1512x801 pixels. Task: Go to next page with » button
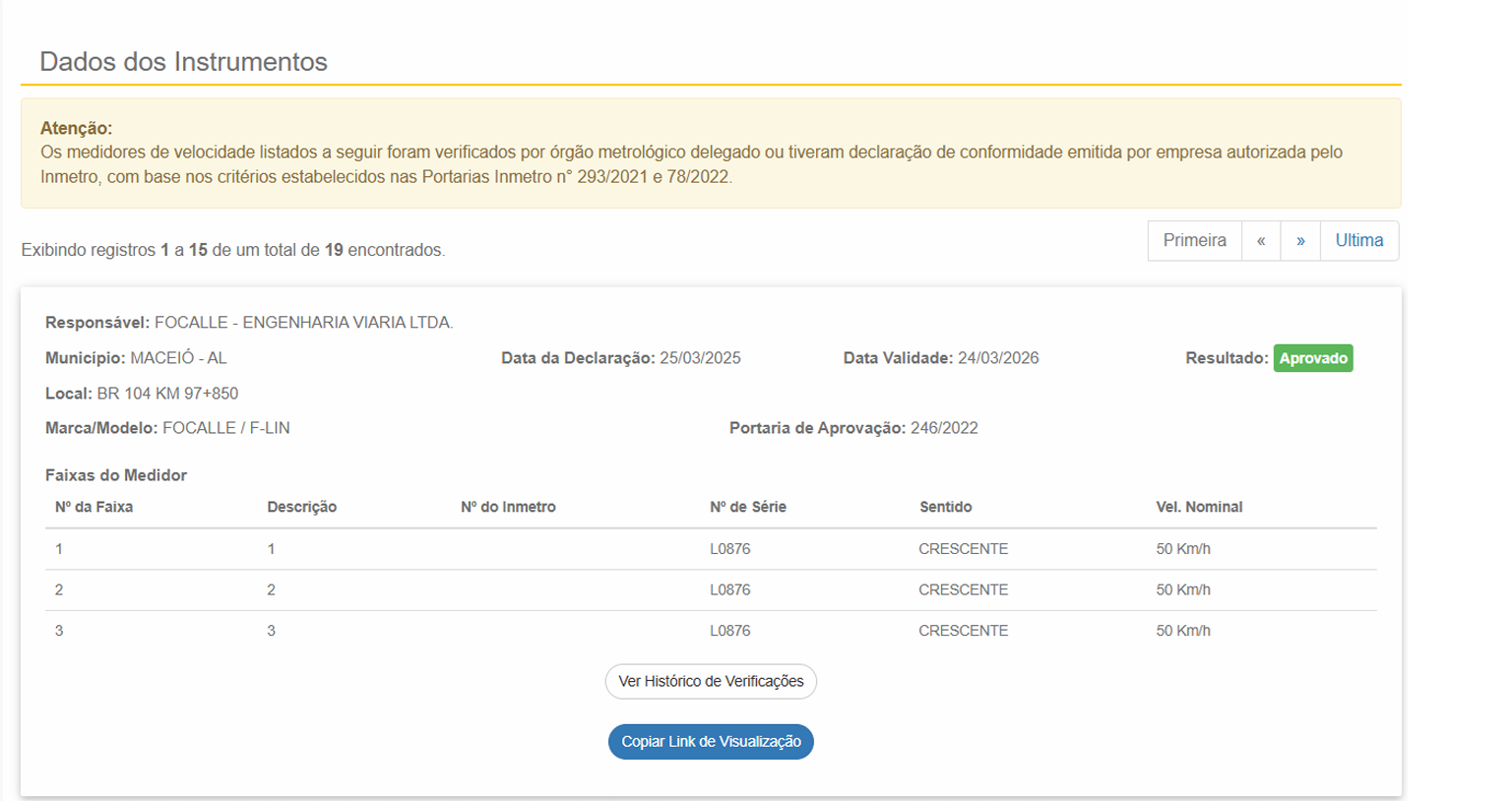point(1300,241)
